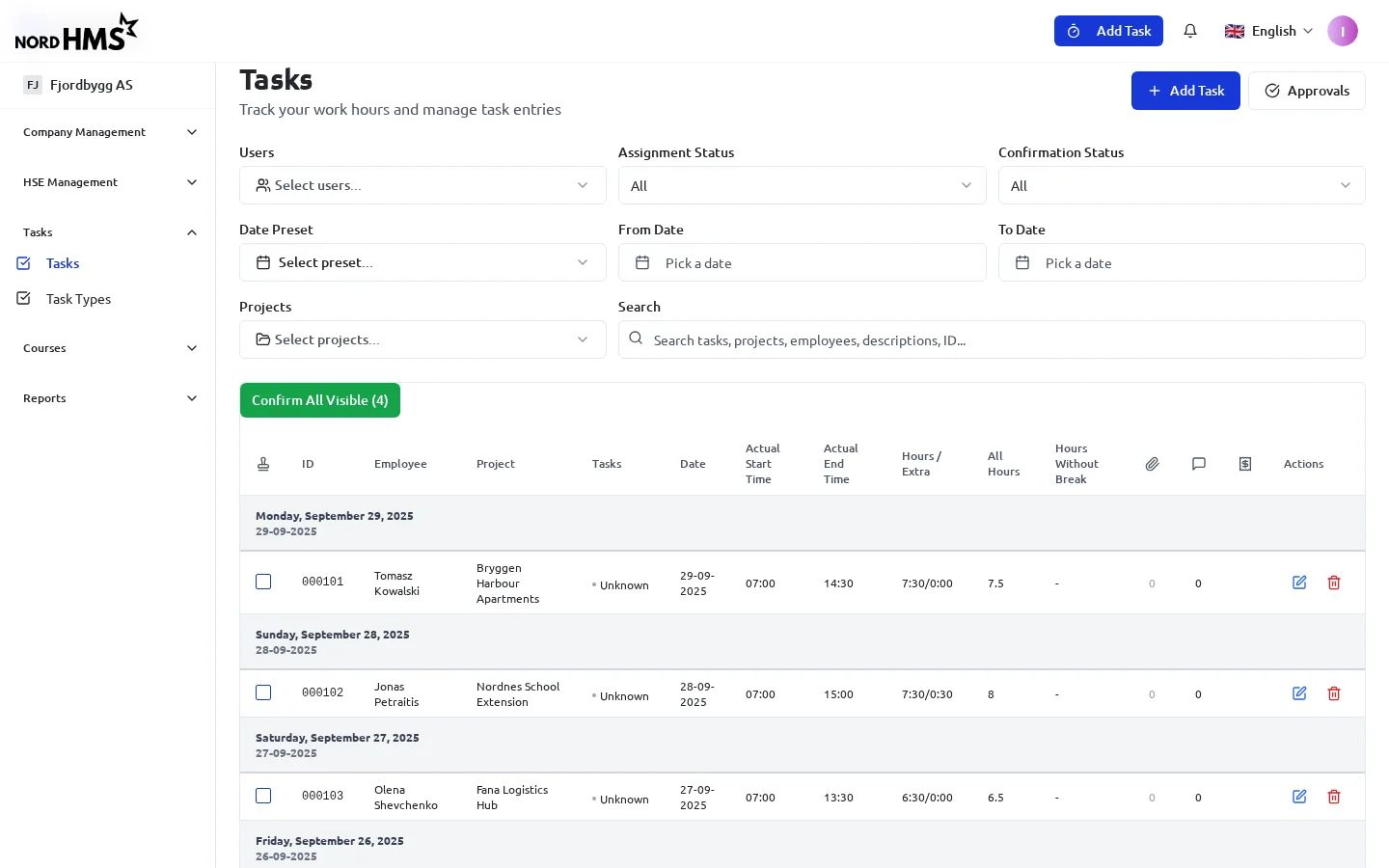This screenshot has width=1389, height=868.
Task: Click the Add Task button with plus sign
Action: pyautogui.click(x=1185, y=91)
